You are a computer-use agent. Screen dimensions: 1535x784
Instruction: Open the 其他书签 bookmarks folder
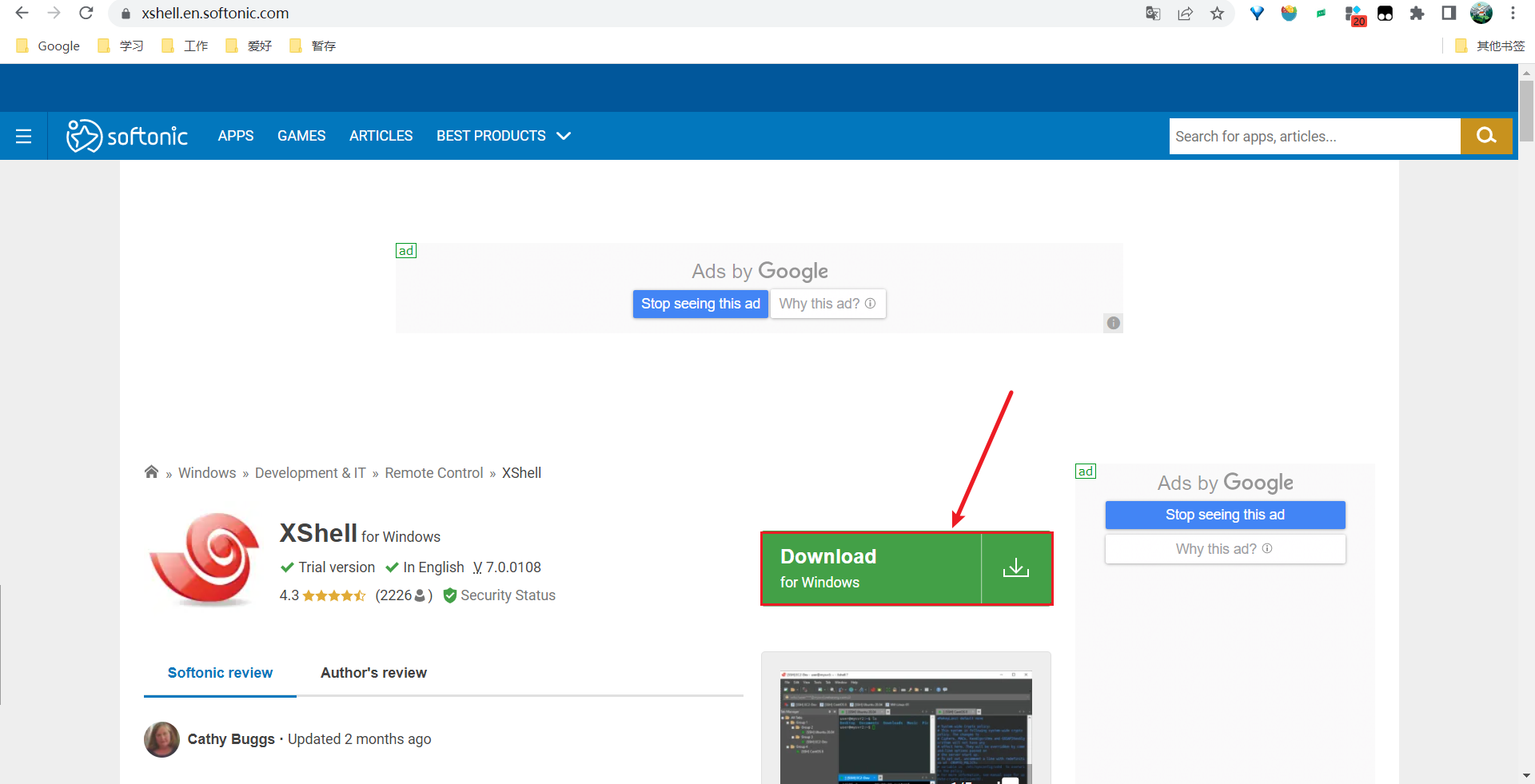[1490, 46]
